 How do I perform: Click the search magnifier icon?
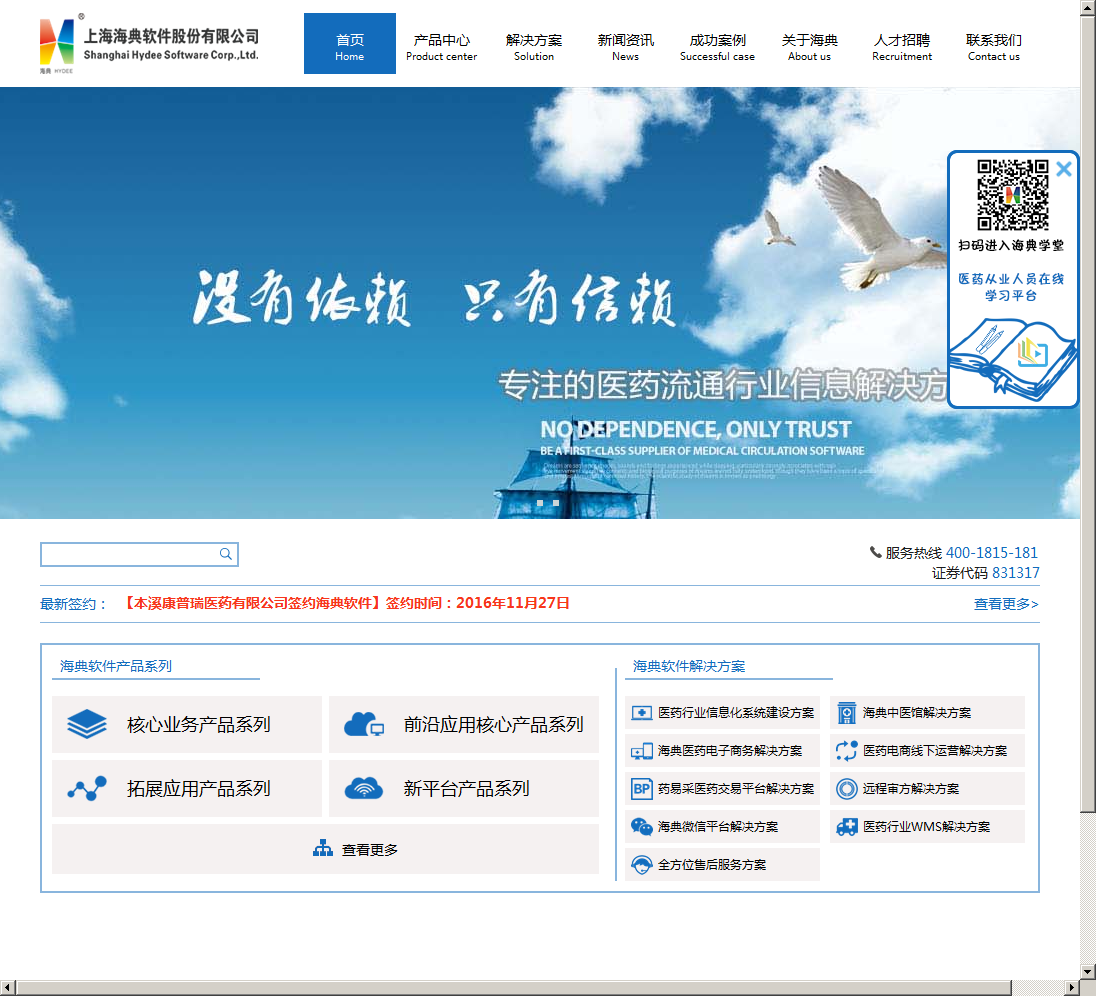226,554
